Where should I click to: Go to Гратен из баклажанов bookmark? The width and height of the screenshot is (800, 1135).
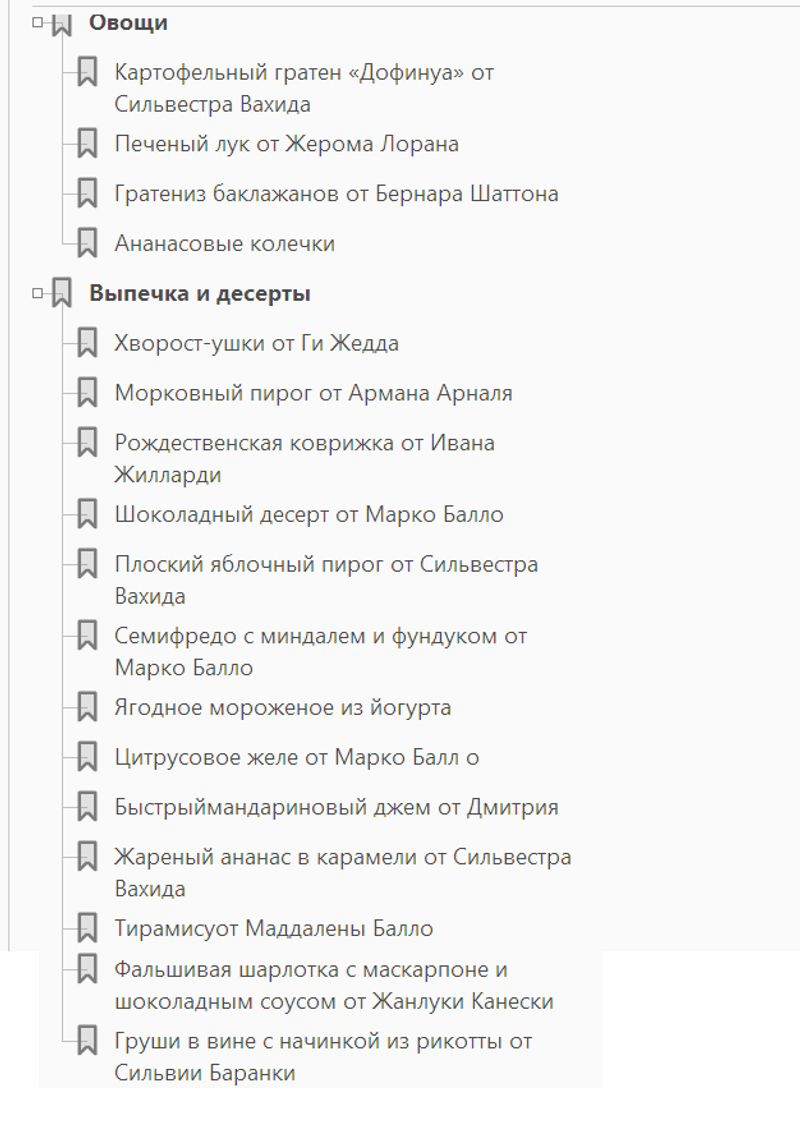click(x=336, y=194)
